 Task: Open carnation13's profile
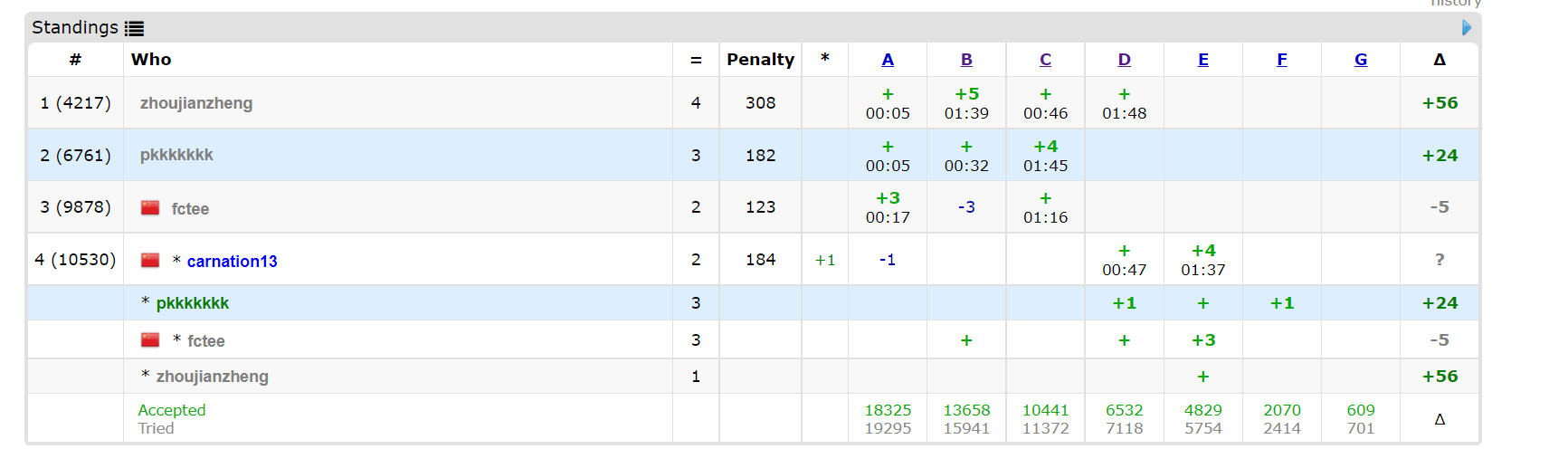pos(232,262)
